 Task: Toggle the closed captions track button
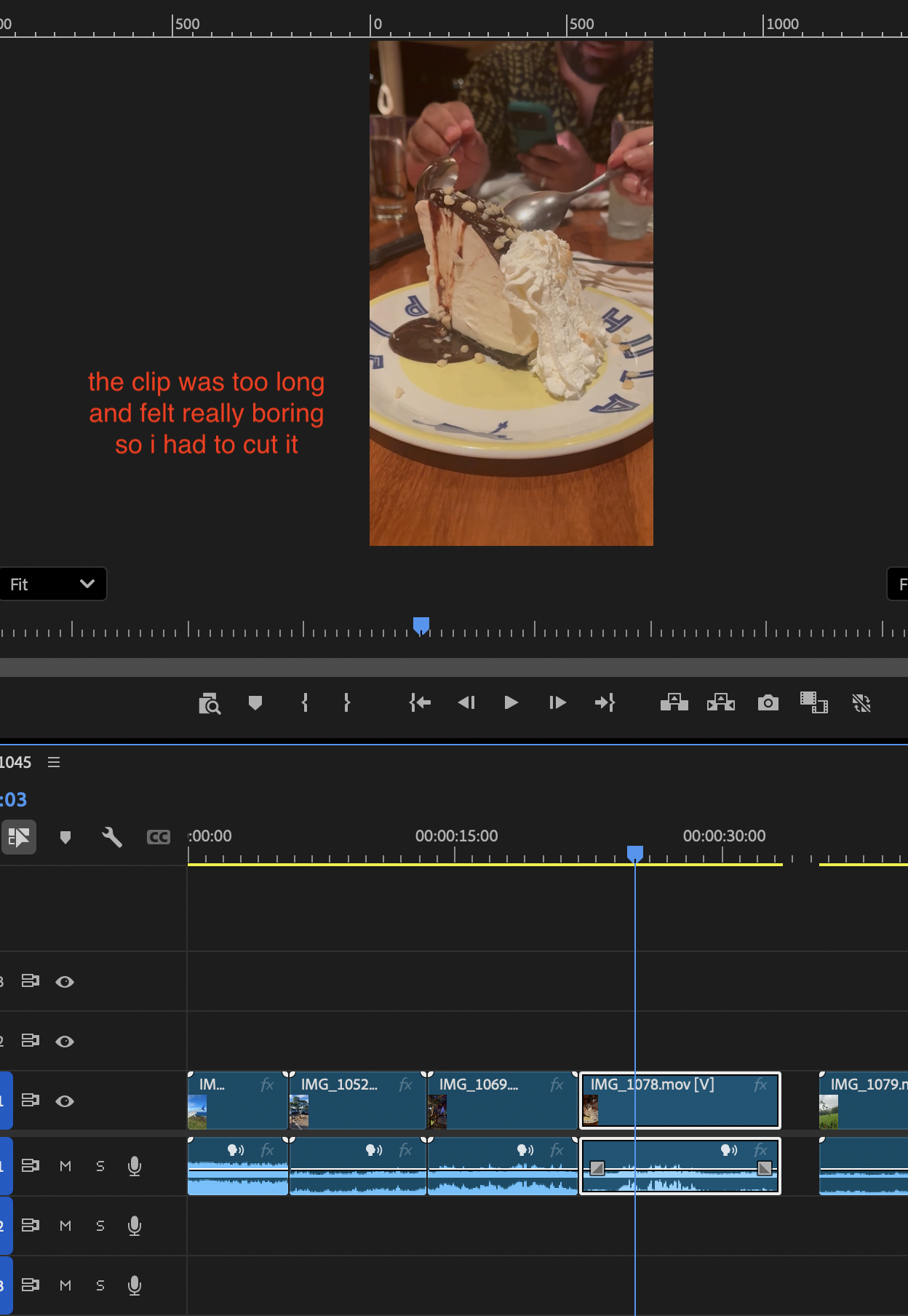[x=159, y=837]
